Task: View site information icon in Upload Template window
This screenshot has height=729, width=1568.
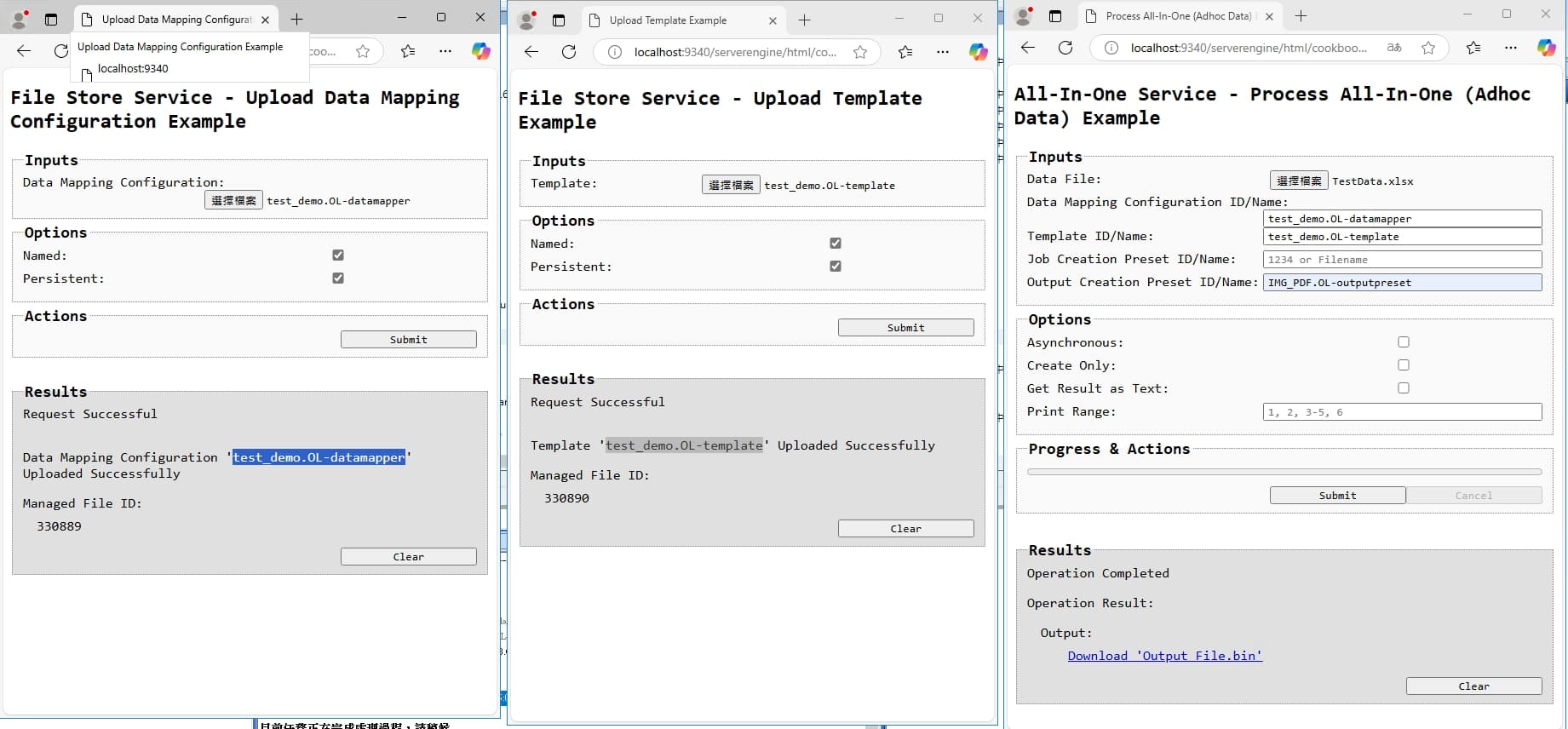Action: [614, 52]
